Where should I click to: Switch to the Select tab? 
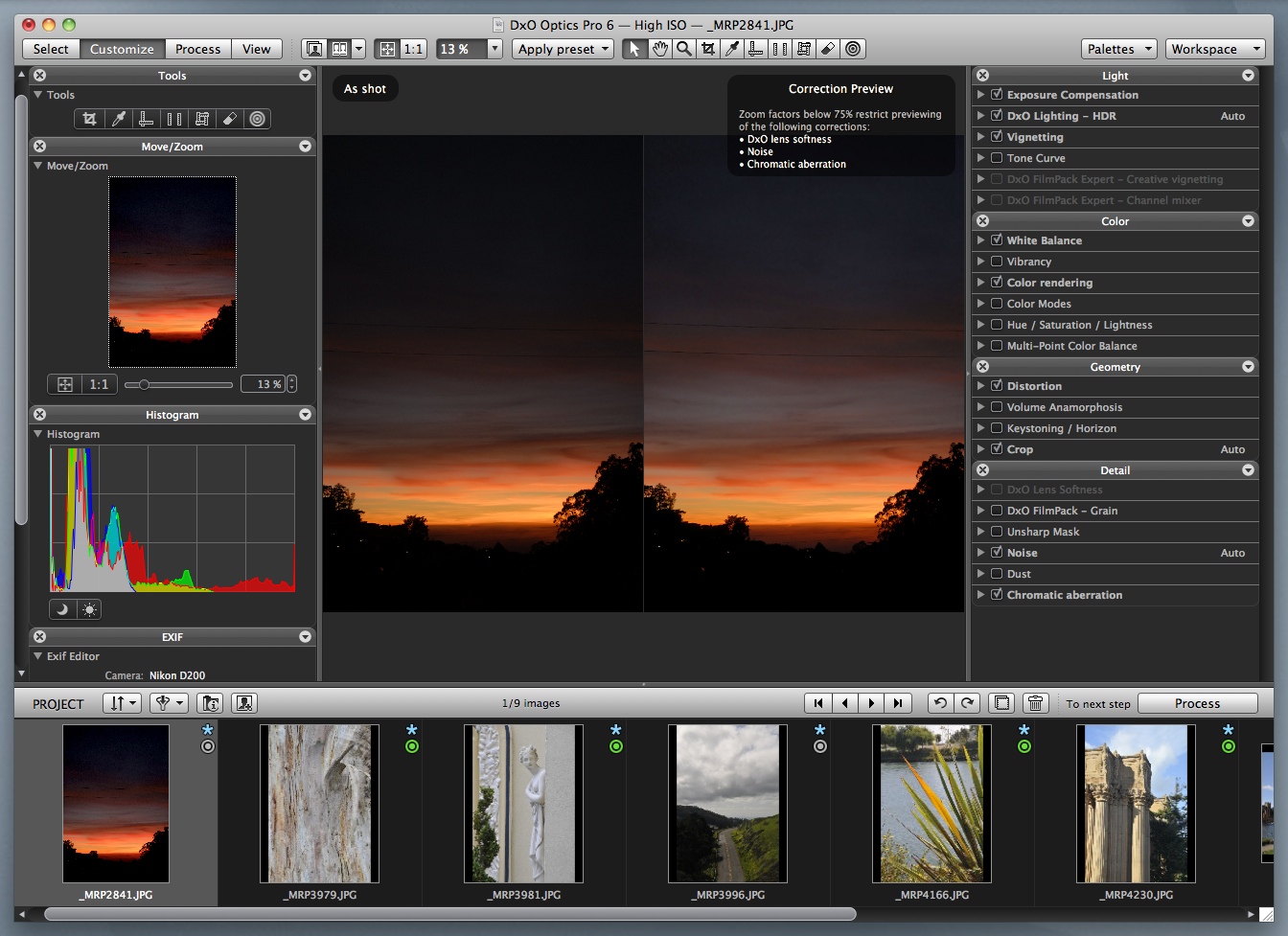click(x=51, y=49)
